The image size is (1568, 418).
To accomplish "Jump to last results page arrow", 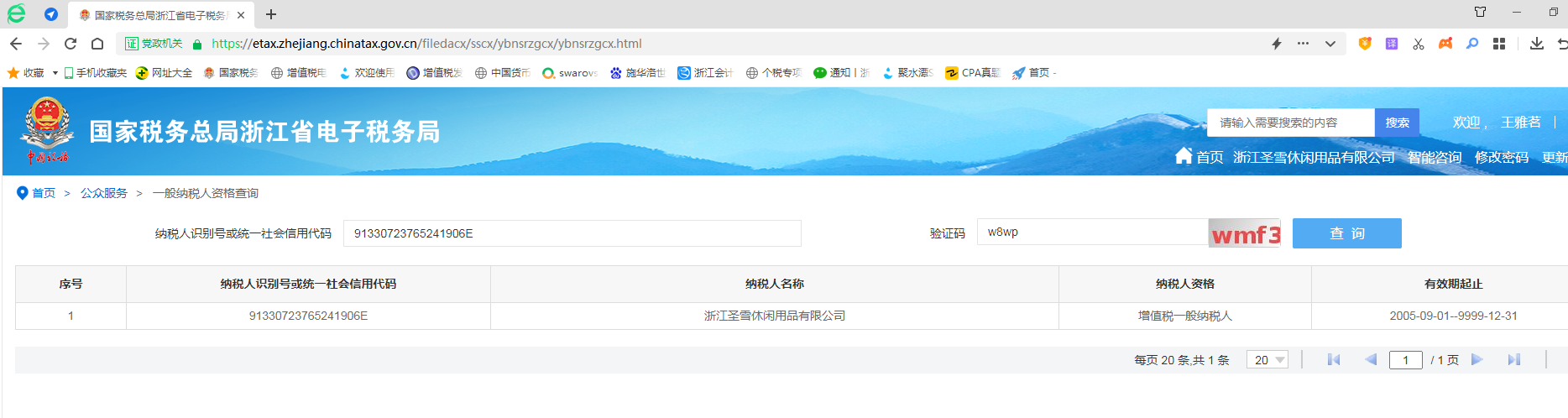I will point(1513,360).
